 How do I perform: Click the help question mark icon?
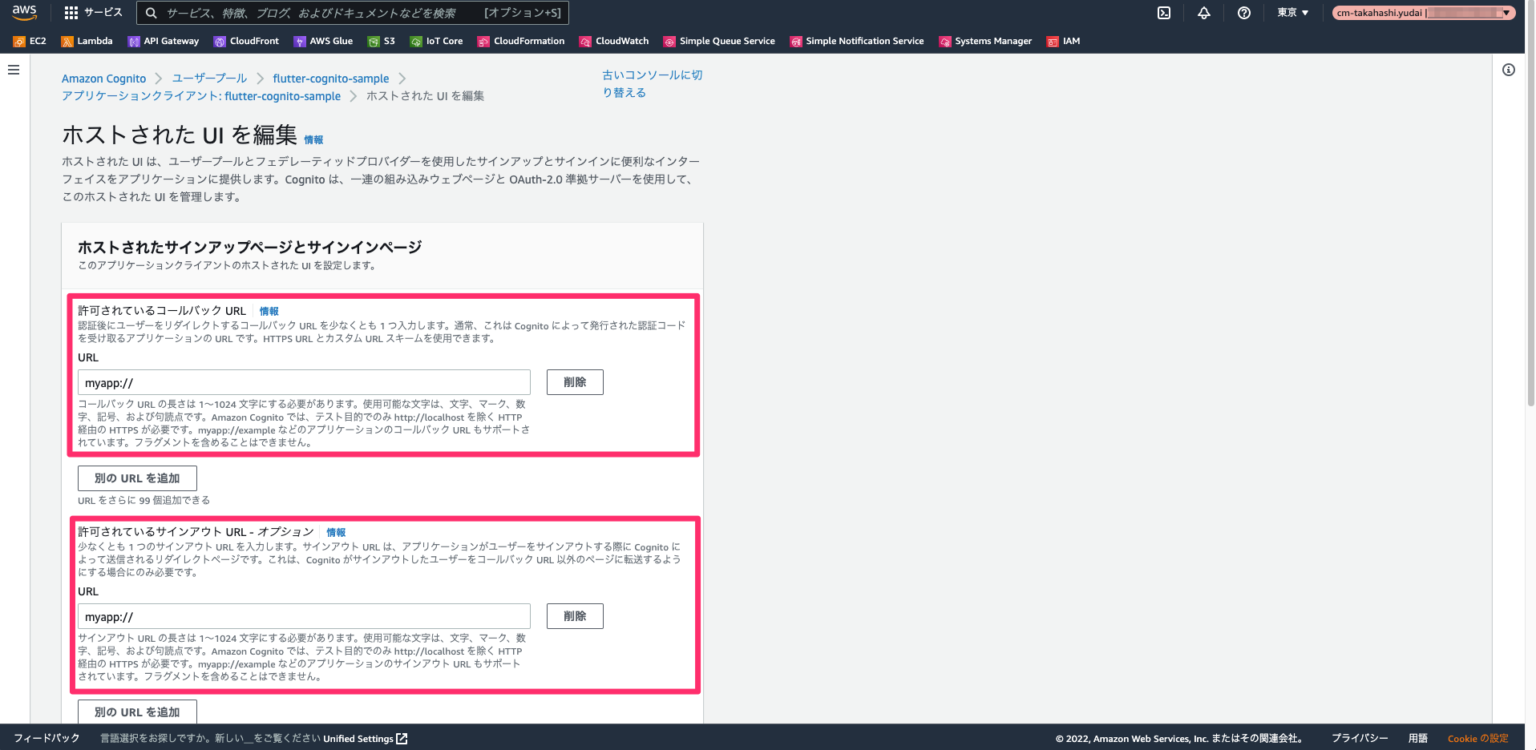[x=1243, y=13]
